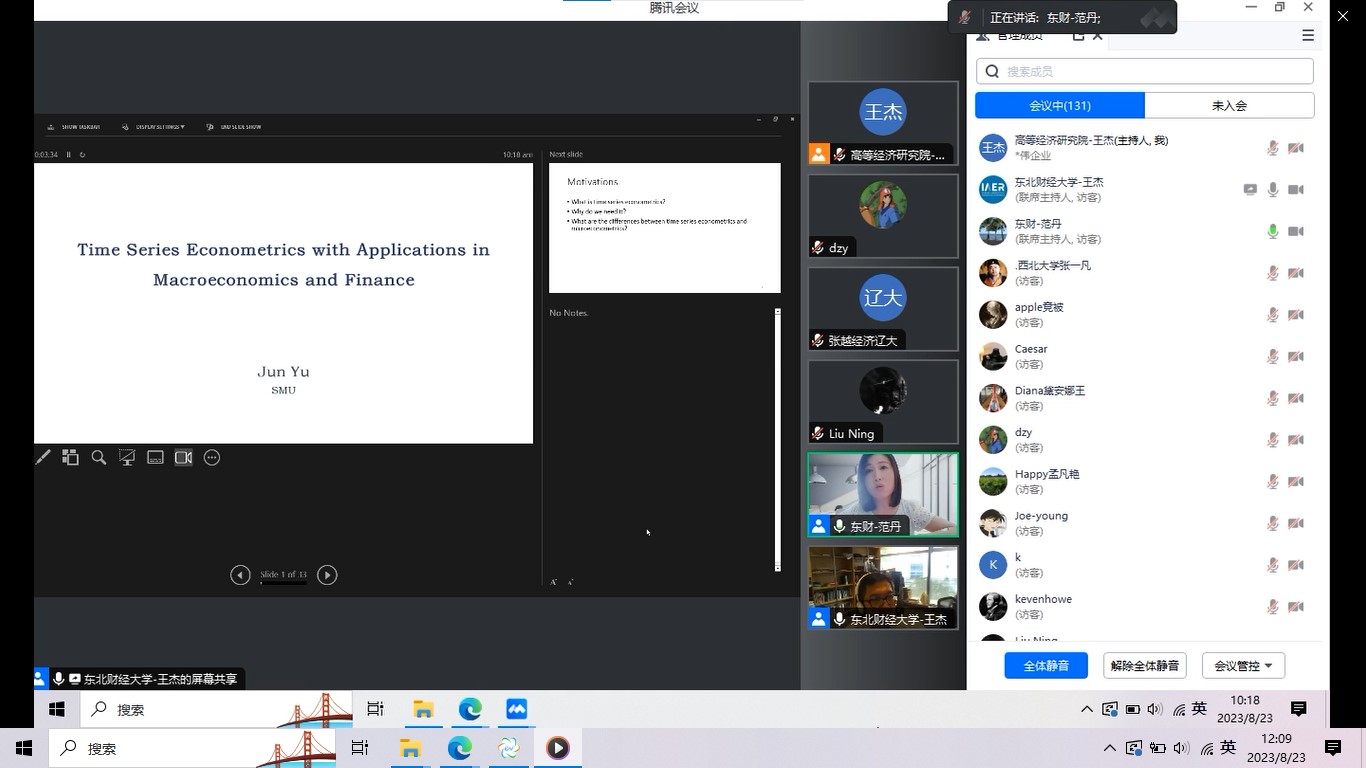The width and height of the screenshot is (1366, 768).
Task: Expand hidden tray icons in inner taskbar
Action: (x=1087, y=709)
